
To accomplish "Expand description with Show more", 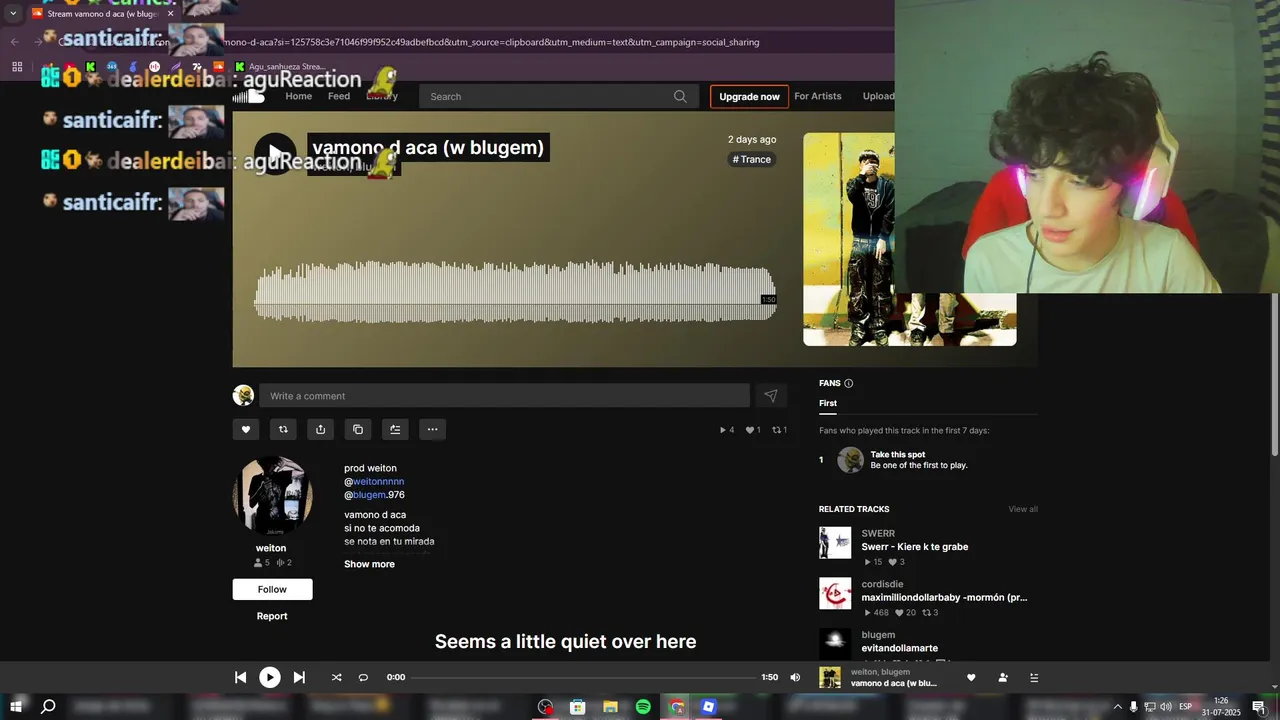I will coord(369,564).
